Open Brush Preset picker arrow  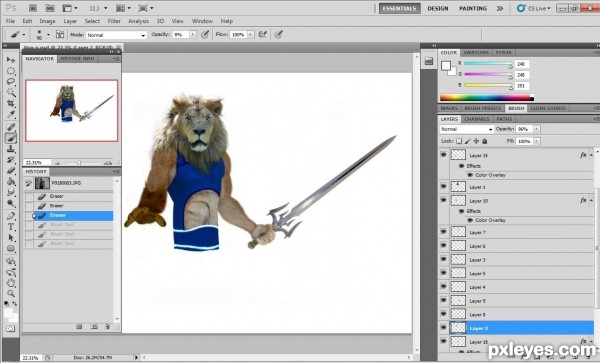coord(48,34)
